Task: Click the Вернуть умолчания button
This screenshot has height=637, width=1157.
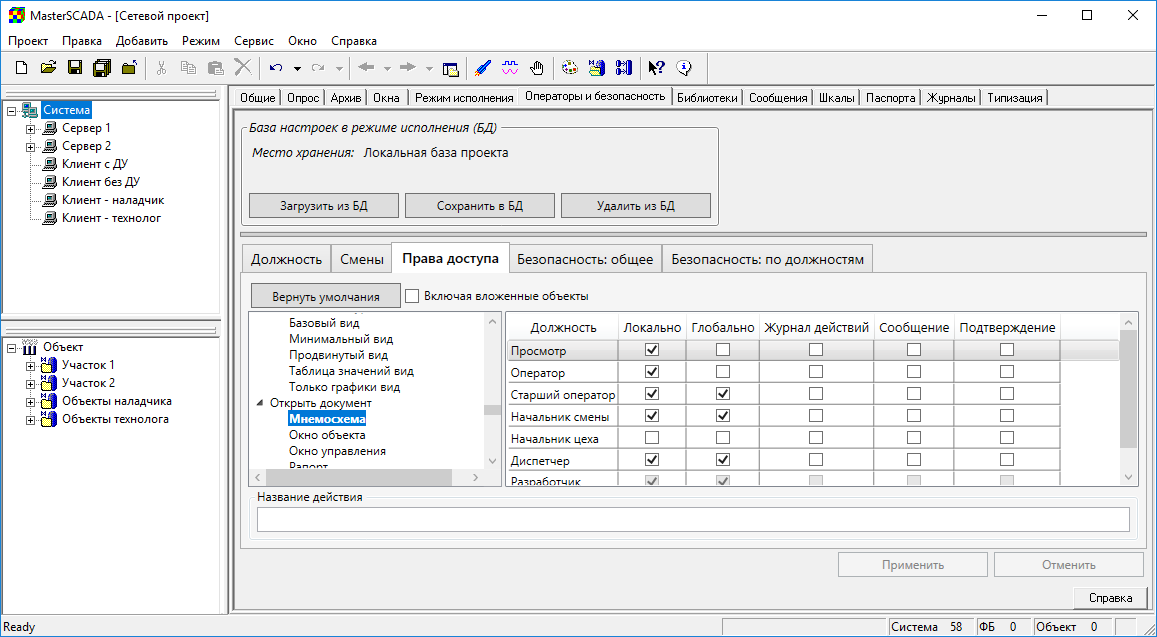Action: pos(325,297)
